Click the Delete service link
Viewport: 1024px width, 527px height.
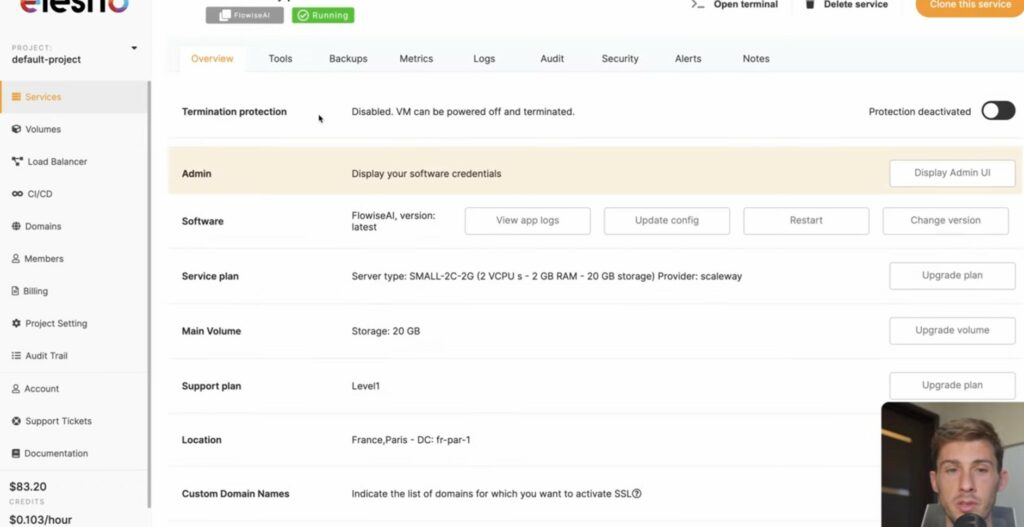[856, 5]
